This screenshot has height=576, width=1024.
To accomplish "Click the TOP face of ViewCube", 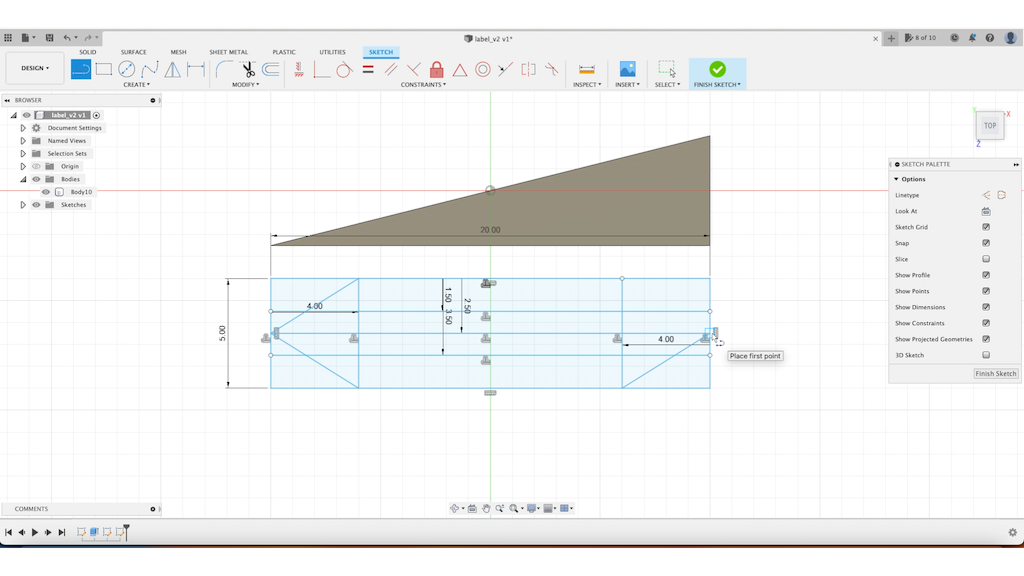I will click(990, 125).
